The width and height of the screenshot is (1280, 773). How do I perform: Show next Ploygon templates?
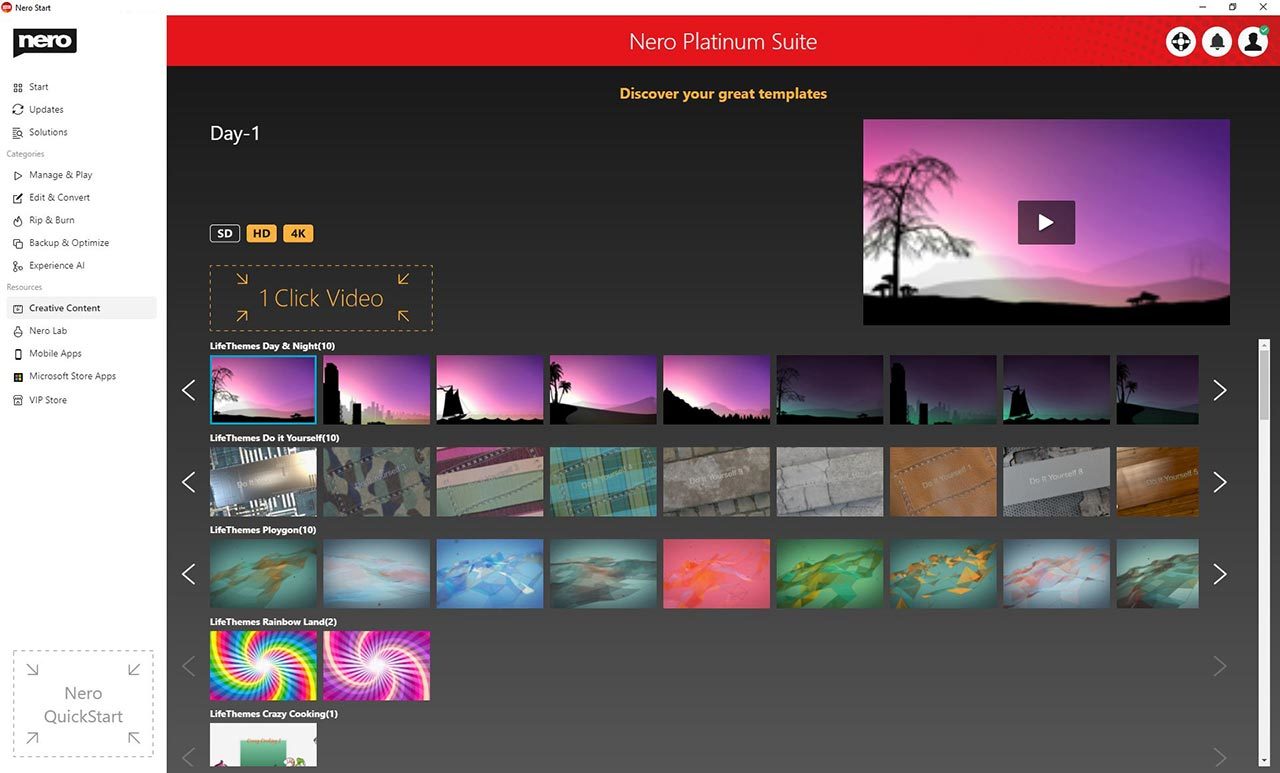click(x=1219, y=574)
